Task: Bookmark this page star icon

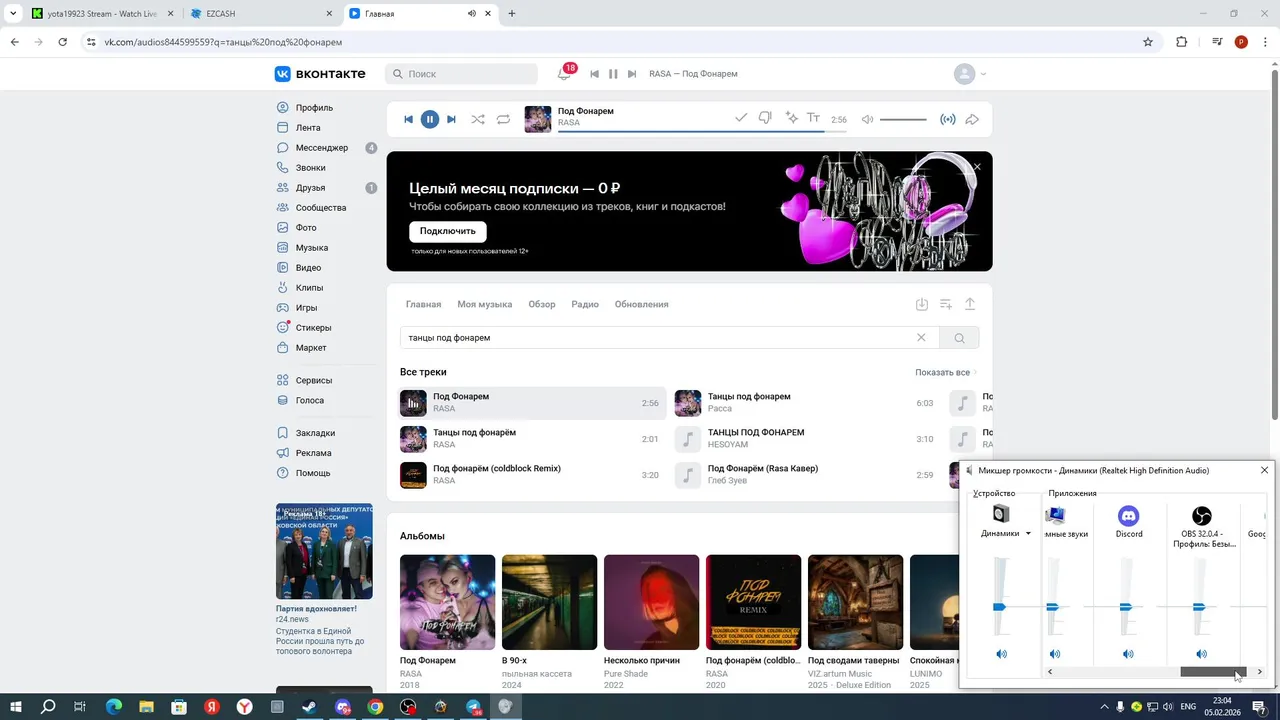Action: point(1148,42)
